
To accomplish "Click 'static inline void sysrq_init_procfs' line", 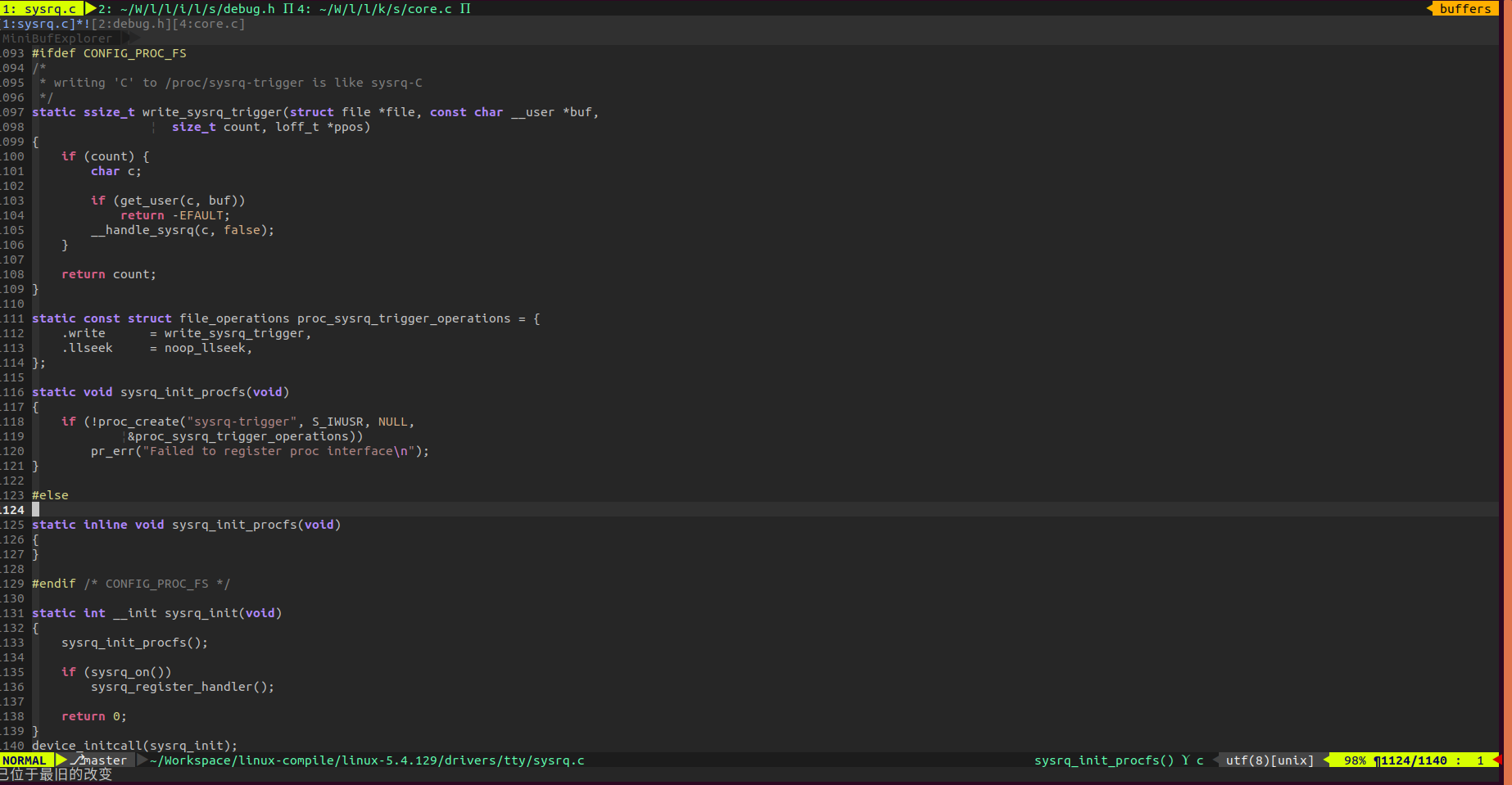I will [x=186, y=525].
